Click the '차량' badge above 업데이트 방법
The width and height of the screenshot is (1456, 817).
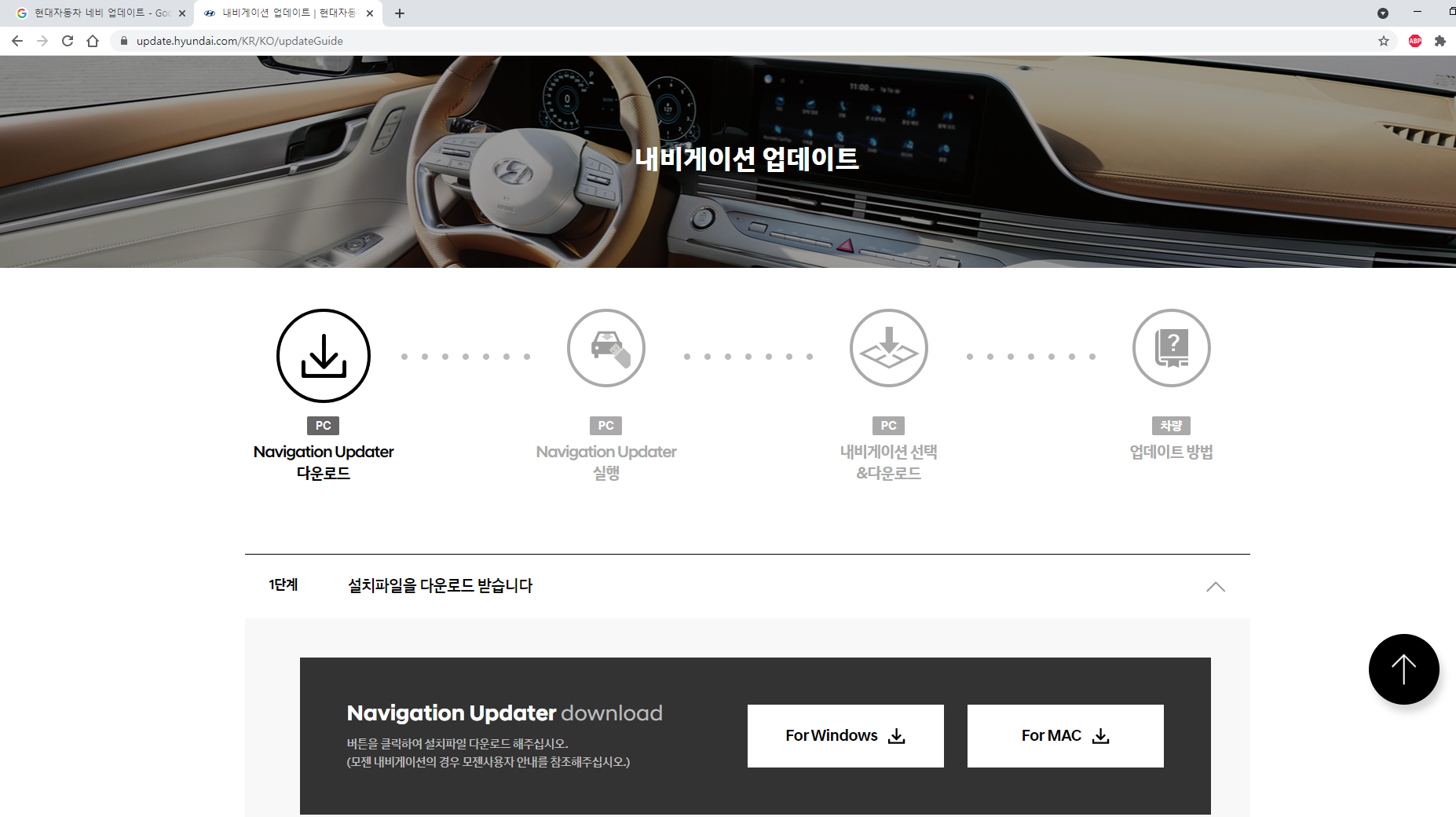[1172, 426]
